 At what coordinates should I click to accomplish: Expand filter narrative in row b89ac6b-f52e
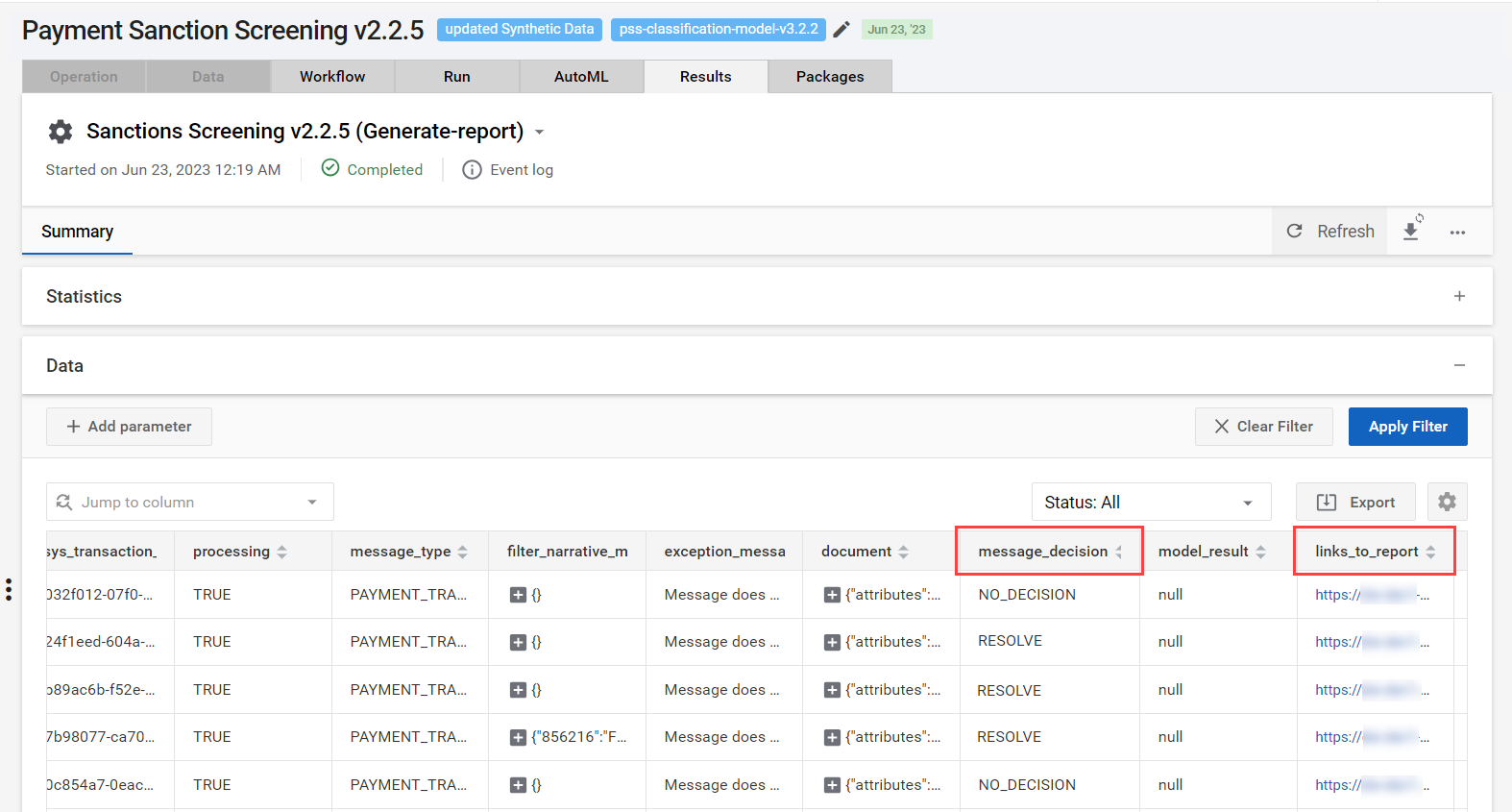(518, 690)
